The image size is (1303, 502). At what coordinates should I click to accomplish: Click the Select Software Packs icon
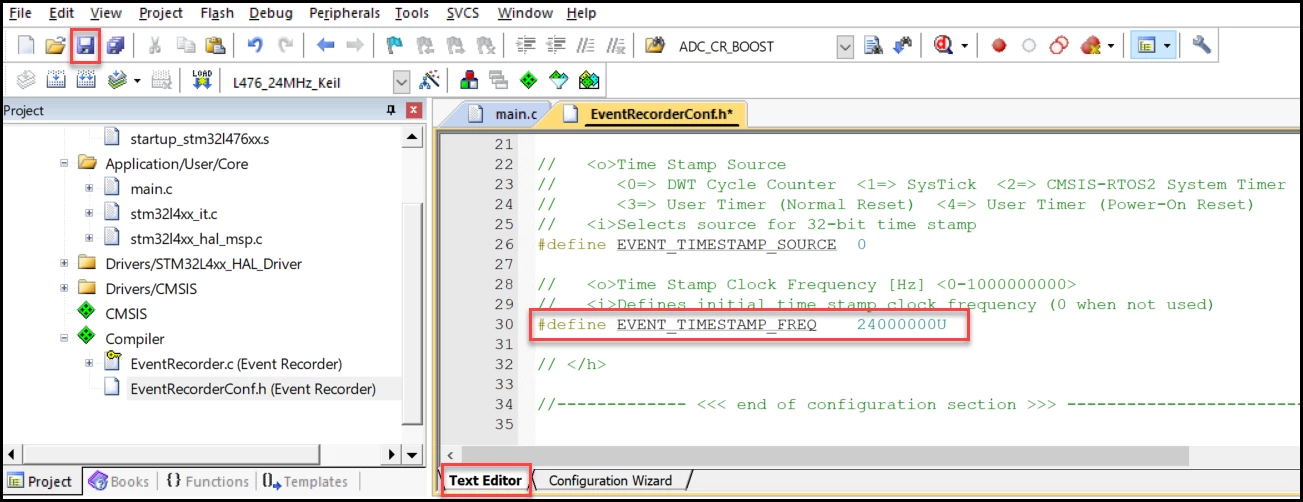(559, 80)
